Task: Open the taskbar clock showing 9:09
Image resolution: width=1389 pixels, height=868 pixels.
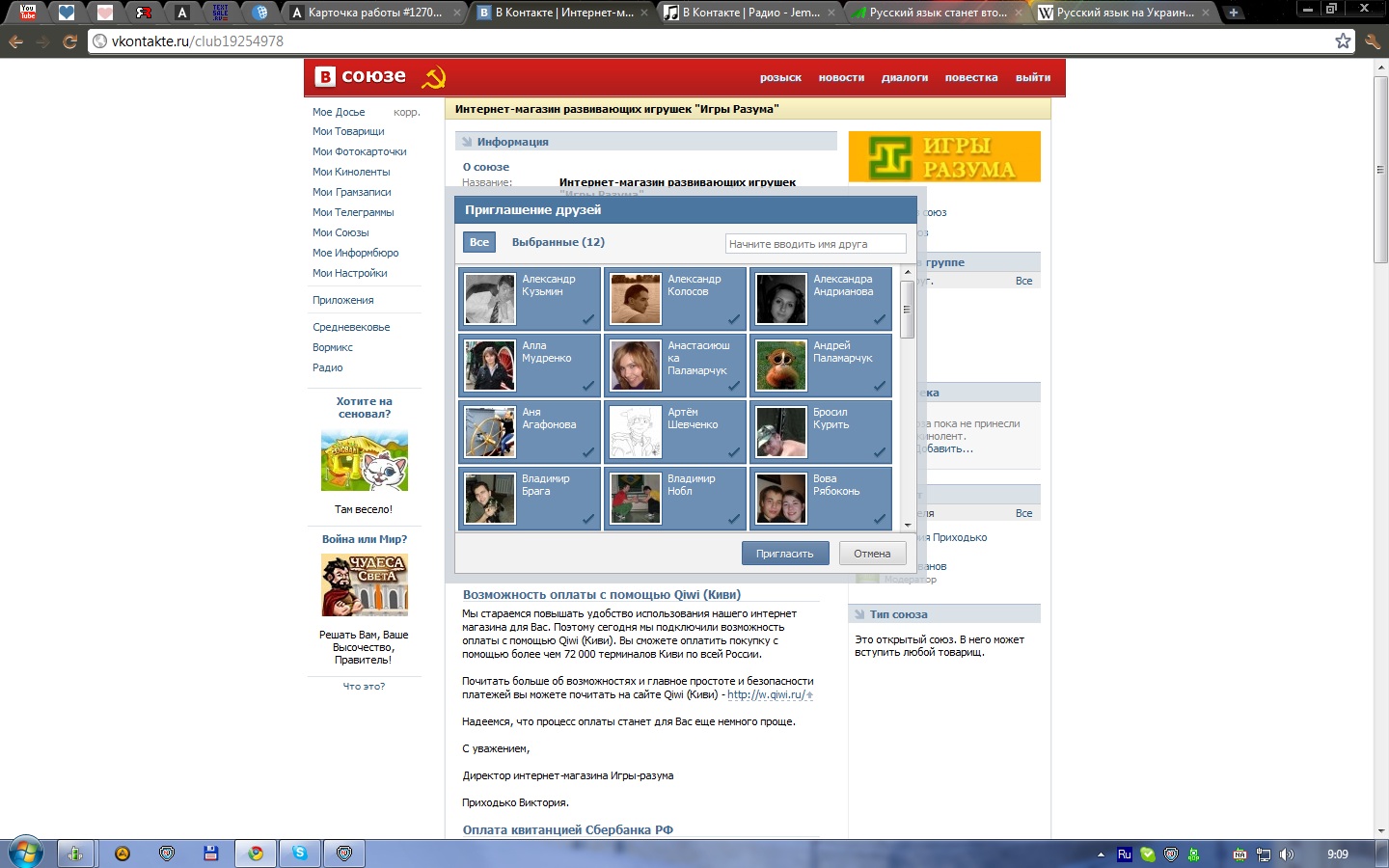Action: pos(1338,854)
